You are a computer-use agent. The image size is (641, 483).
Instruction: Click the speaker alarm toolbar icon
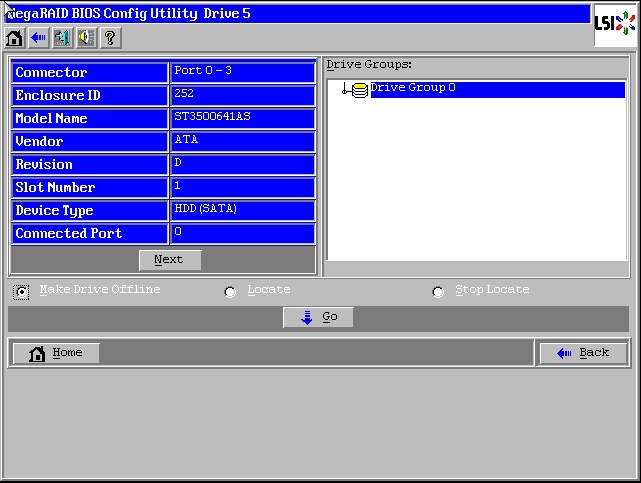click(87, 38)
